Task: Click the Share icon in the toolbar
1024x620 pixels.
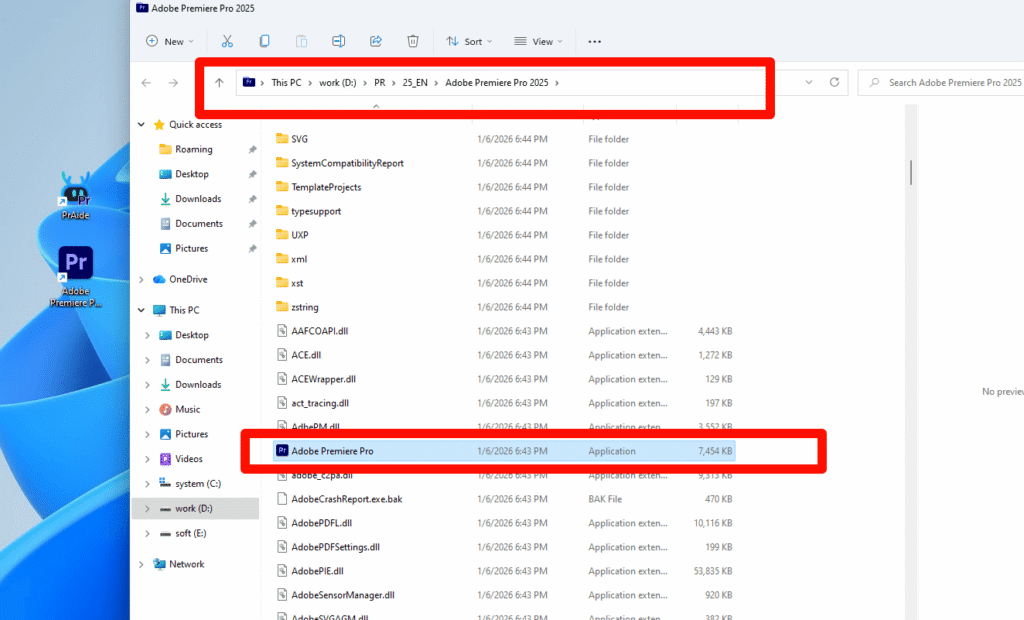Action: point(375,41)
